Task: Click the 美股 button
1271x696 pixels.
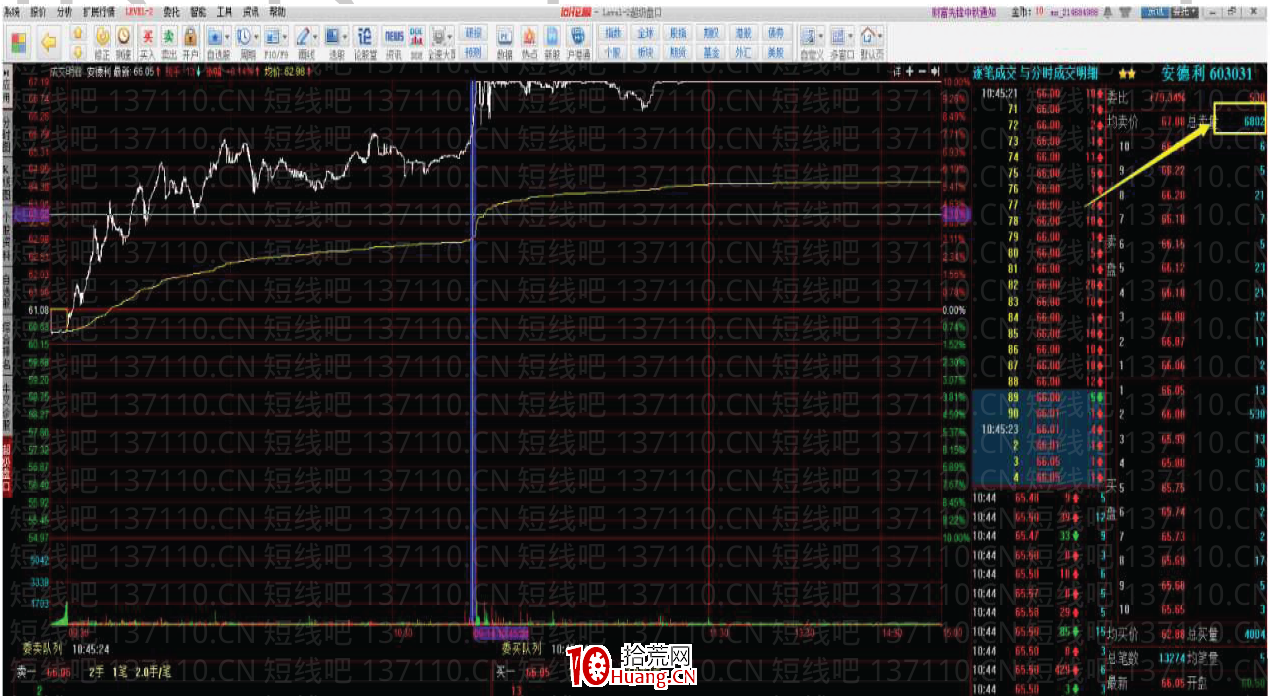Action: point(774,51)
